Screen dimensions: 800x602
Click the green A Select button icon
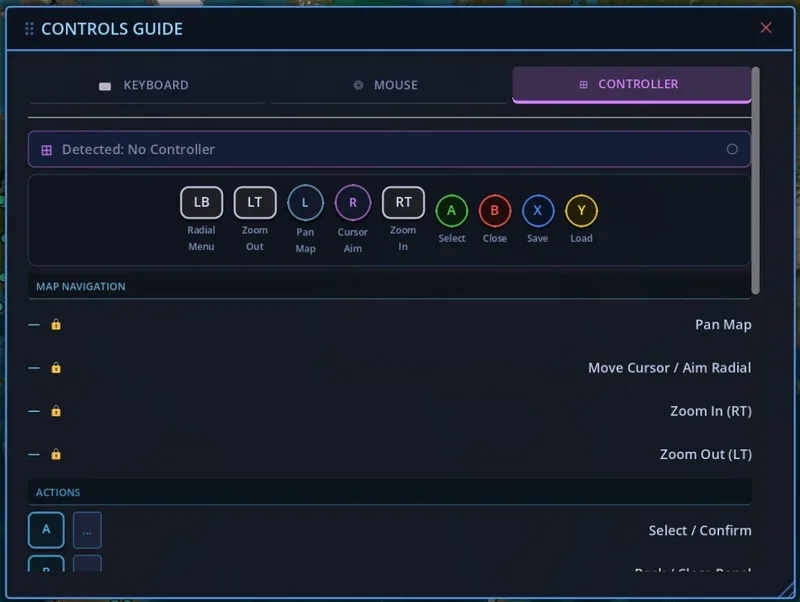[452, 211]
